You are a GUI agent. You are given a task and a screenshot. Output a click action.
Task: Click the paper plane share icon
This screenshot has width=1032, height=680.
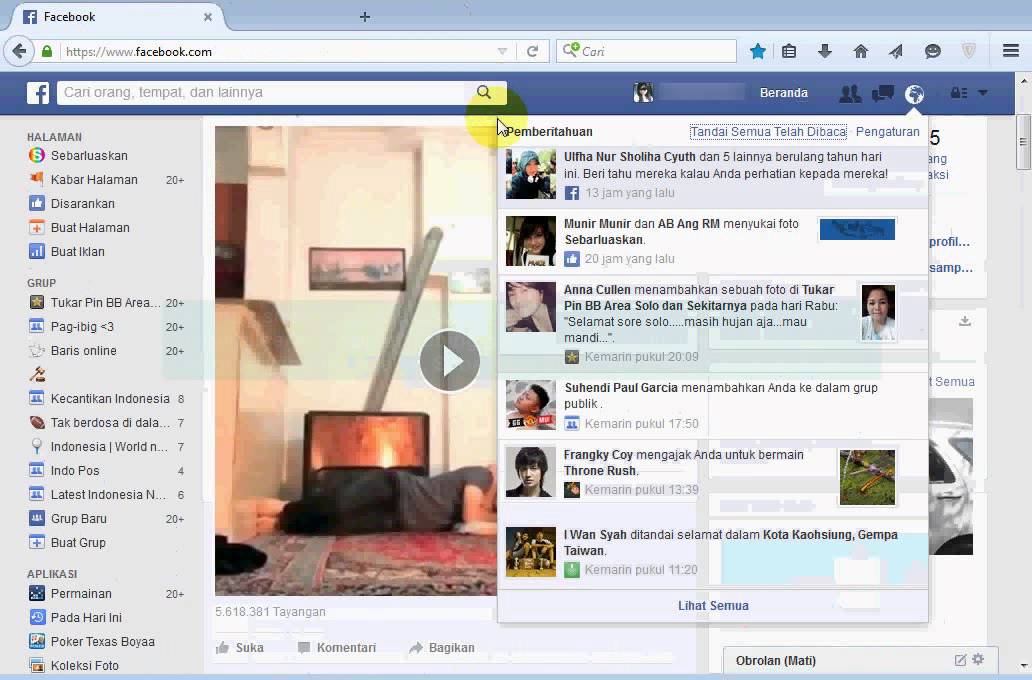point(896,51)
